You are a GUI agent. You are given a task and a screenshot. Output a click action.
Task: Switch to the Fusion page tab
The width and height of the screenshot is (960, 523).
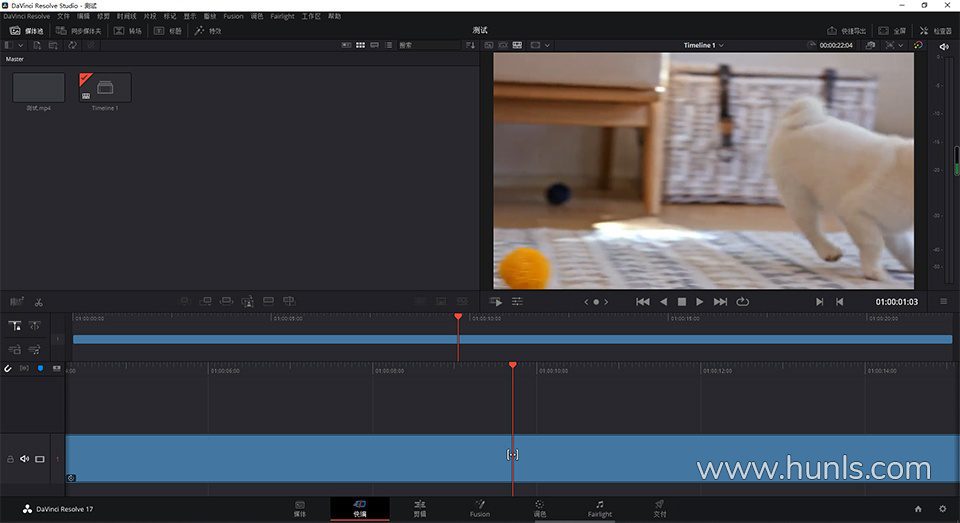pos(479,508)
